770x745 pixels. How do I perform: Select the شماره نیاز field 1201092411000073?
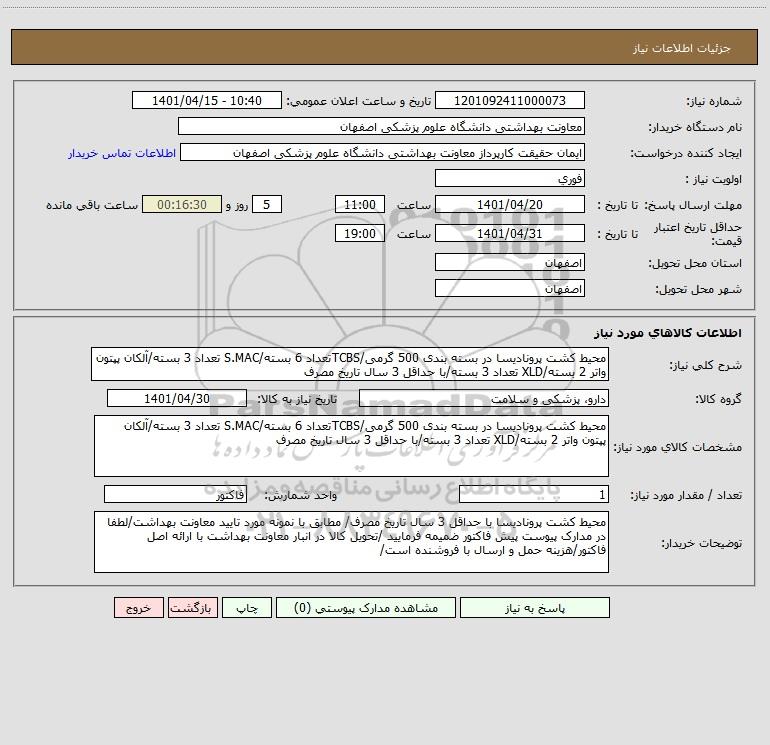click(x=510, y=101)
